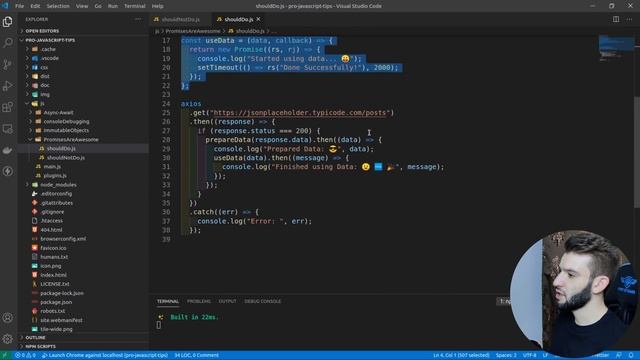This screenshot has height=360, width=640.
Task: Expand the node_modules folder
Action: click(83, 184)
